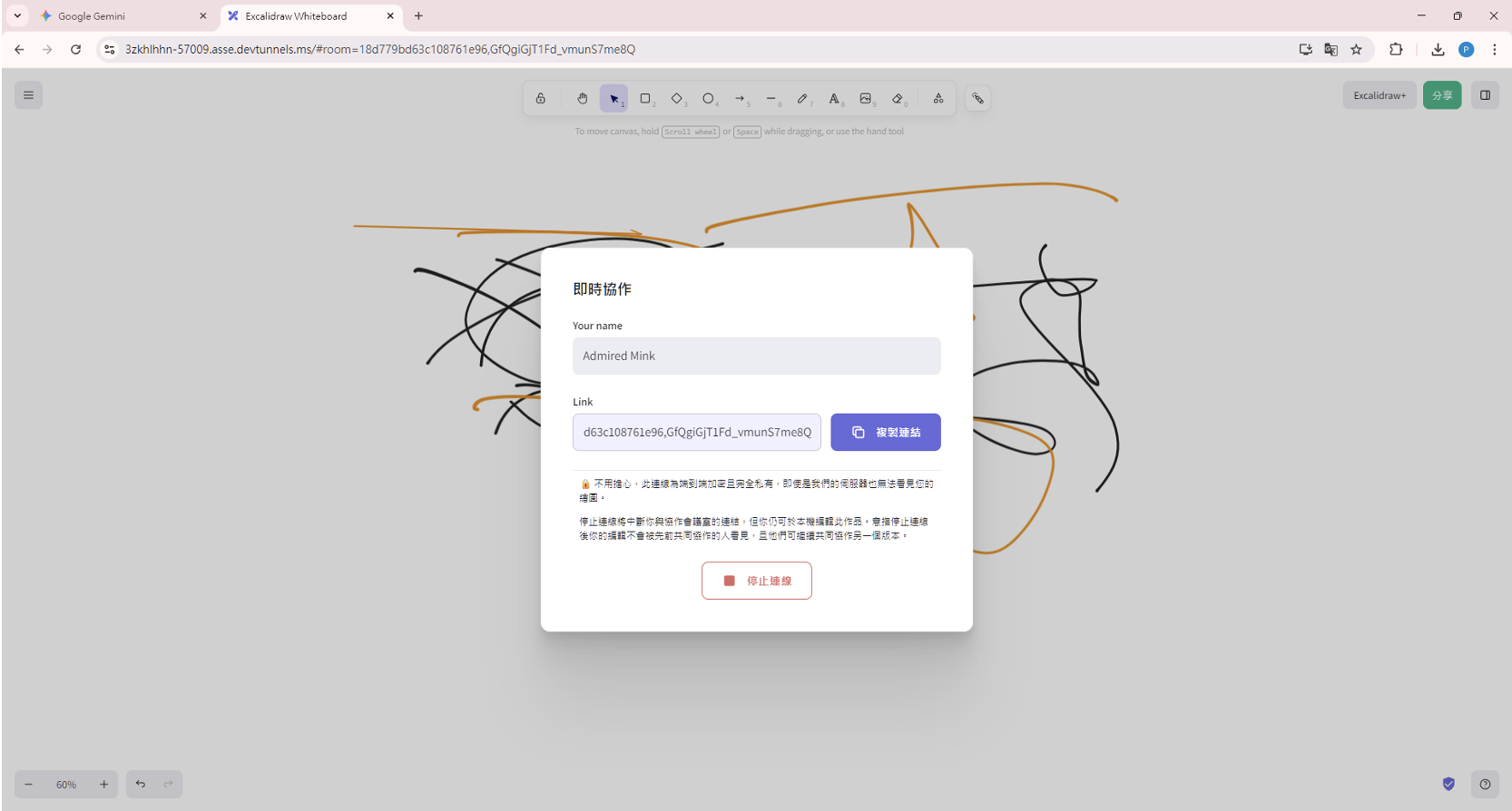Click the Your name input field
The height and width of the screenshot is (811, 1512).
click(756, 357)
